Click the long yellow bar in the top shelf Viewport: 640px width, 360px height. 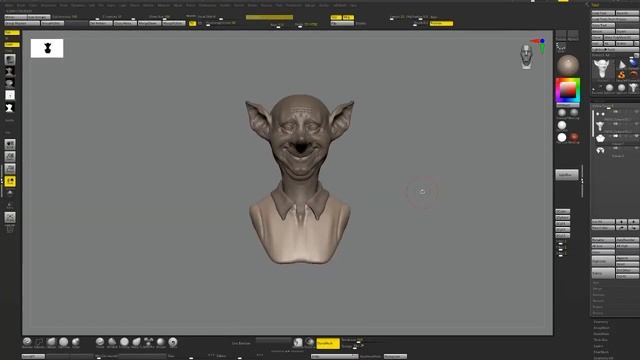click(269, 17)
